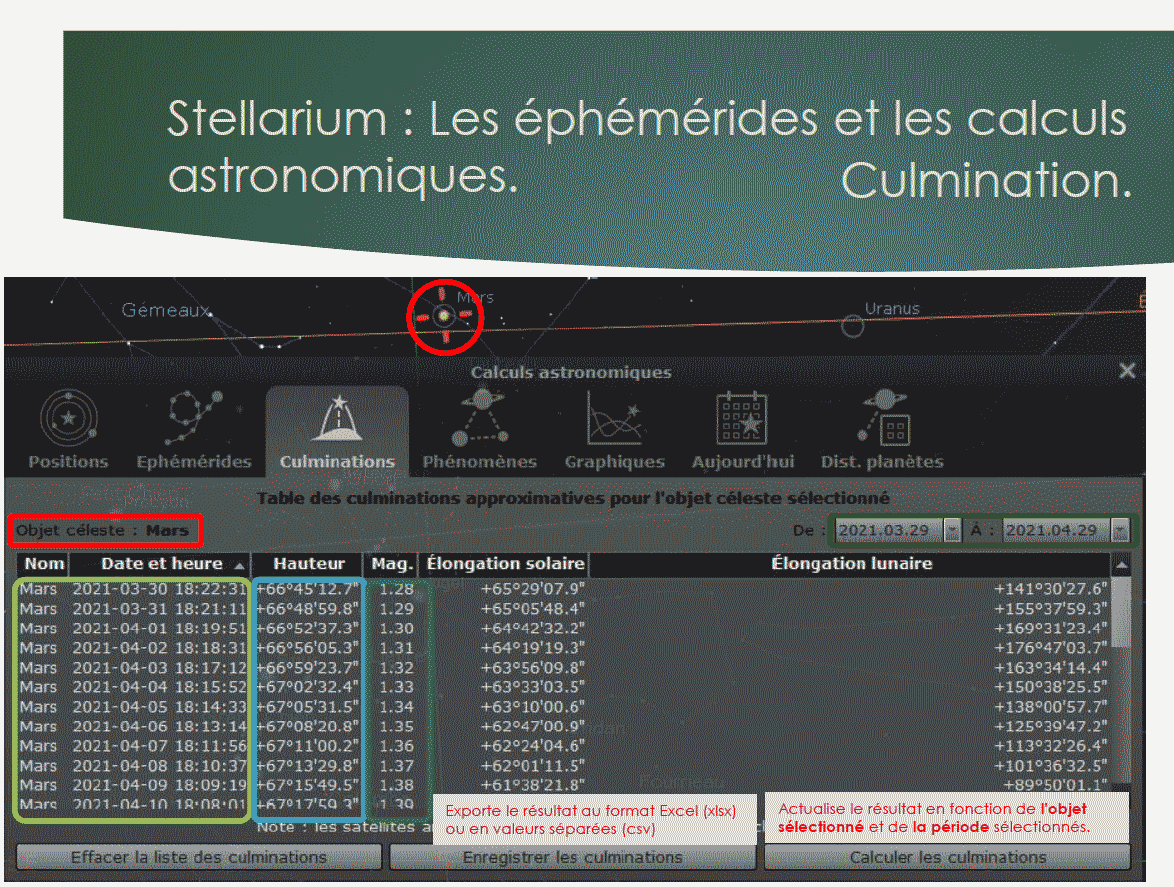Select row 2021-04-09 18:09:19
The image size is (1174, 887).
[564, 785]
